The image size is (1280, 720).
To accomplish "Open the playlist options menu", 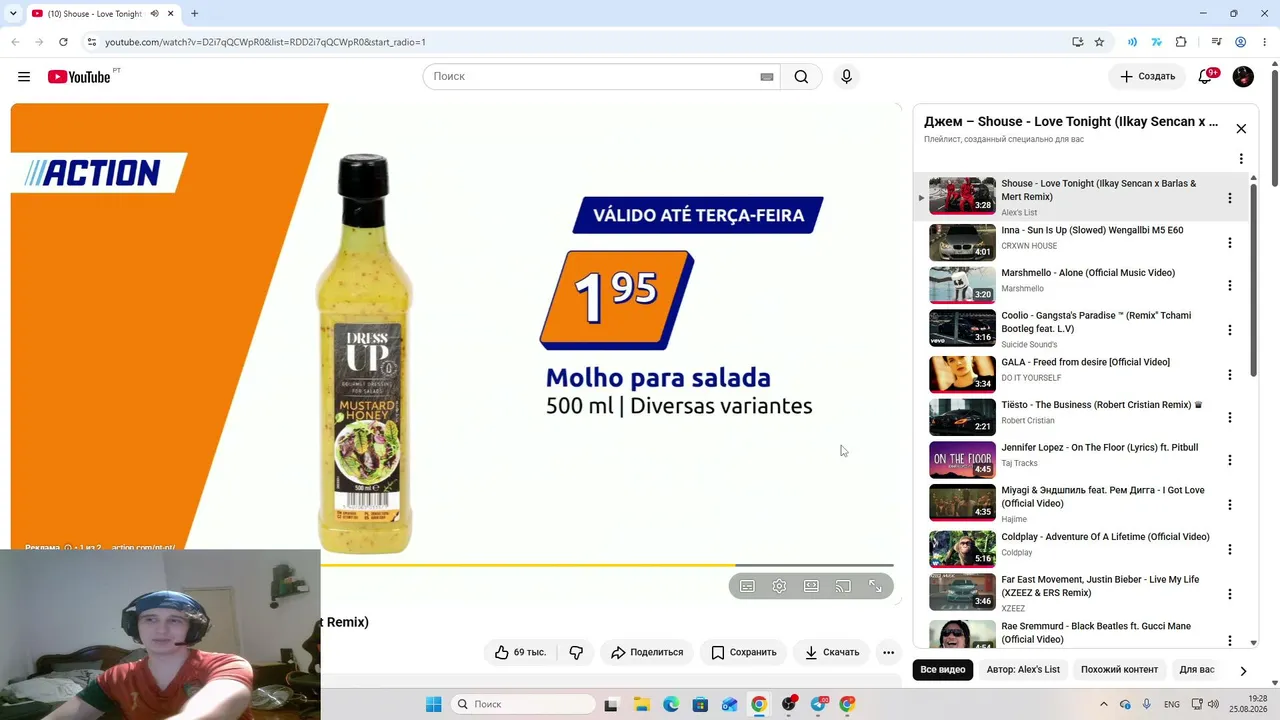I will 1241,159.
